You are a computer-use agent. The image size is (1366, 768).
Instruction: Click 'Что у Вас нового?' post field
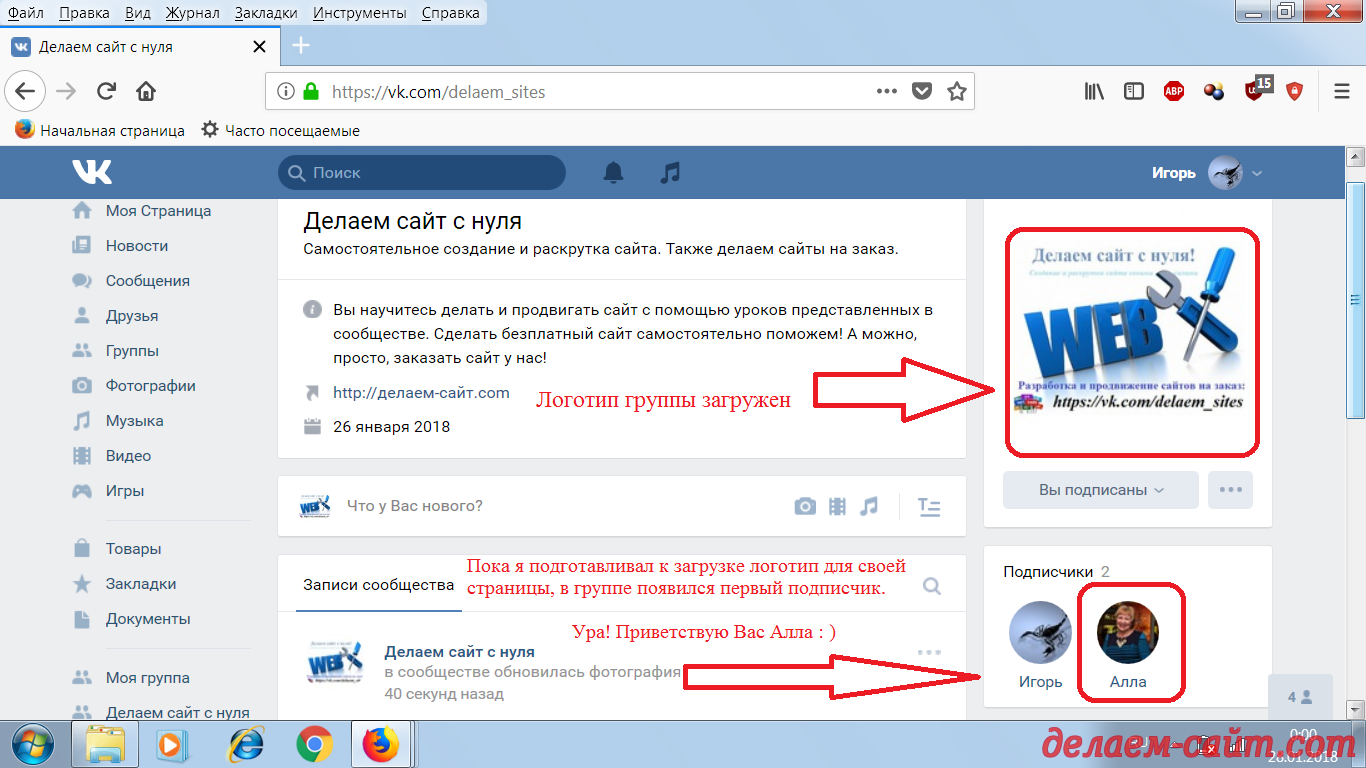coord(415,506)
